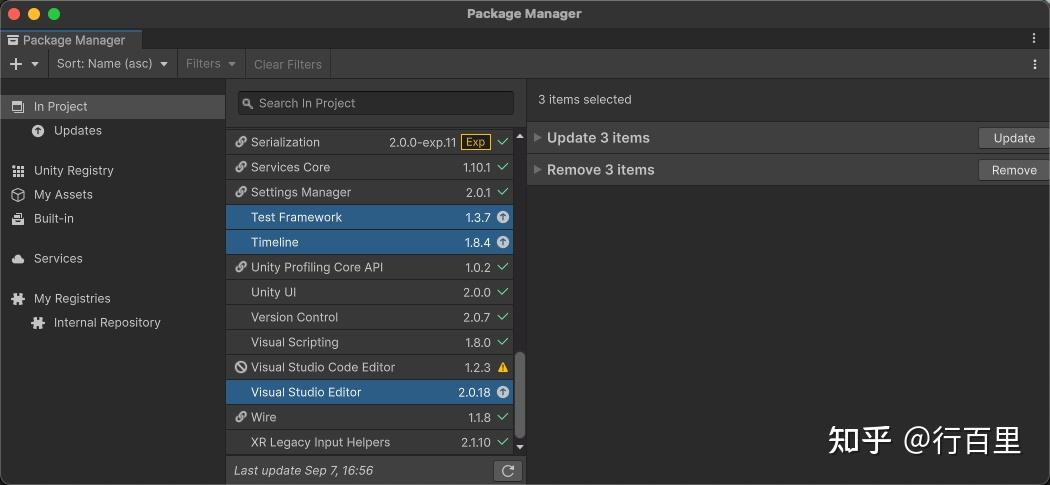This screenshot has width=1050, height=485.
Task: Select the Unity UI package
Action: click(370, 292)
